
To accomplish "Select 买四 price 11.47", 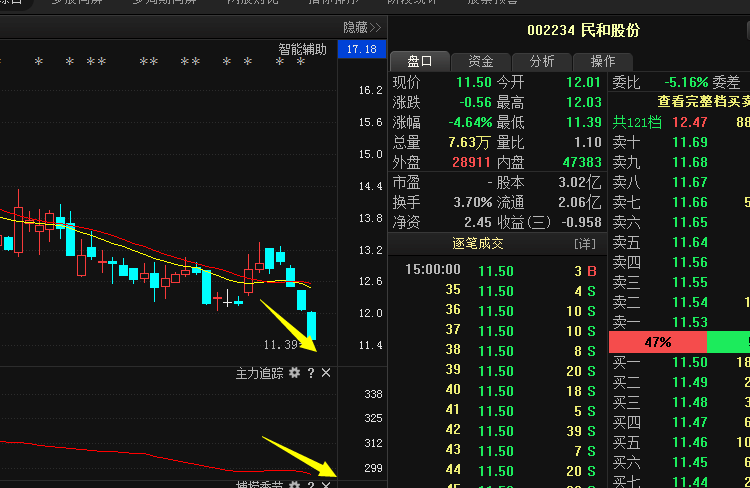I will (x=690, y=422).
